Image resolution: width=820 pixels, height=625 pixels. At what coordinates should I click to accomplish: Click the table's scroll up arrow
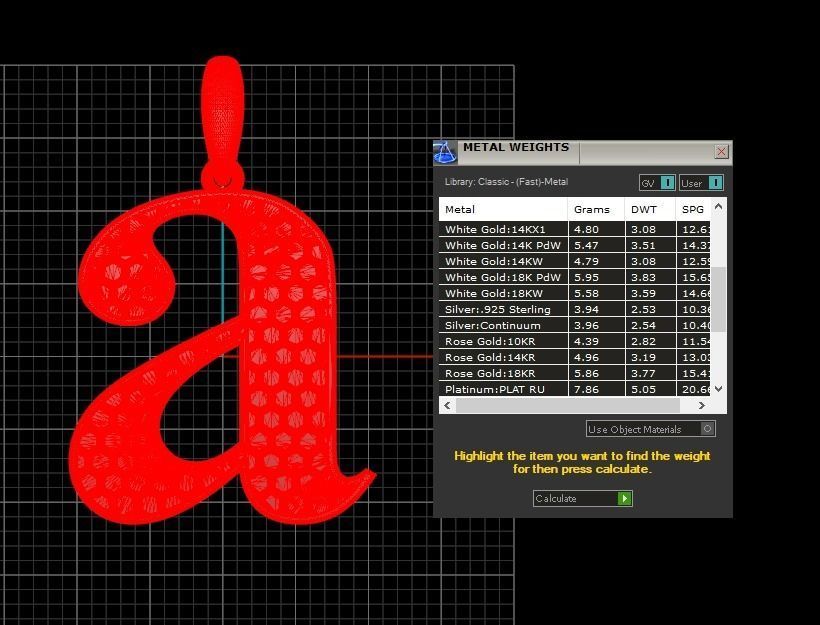pos(719,207)
